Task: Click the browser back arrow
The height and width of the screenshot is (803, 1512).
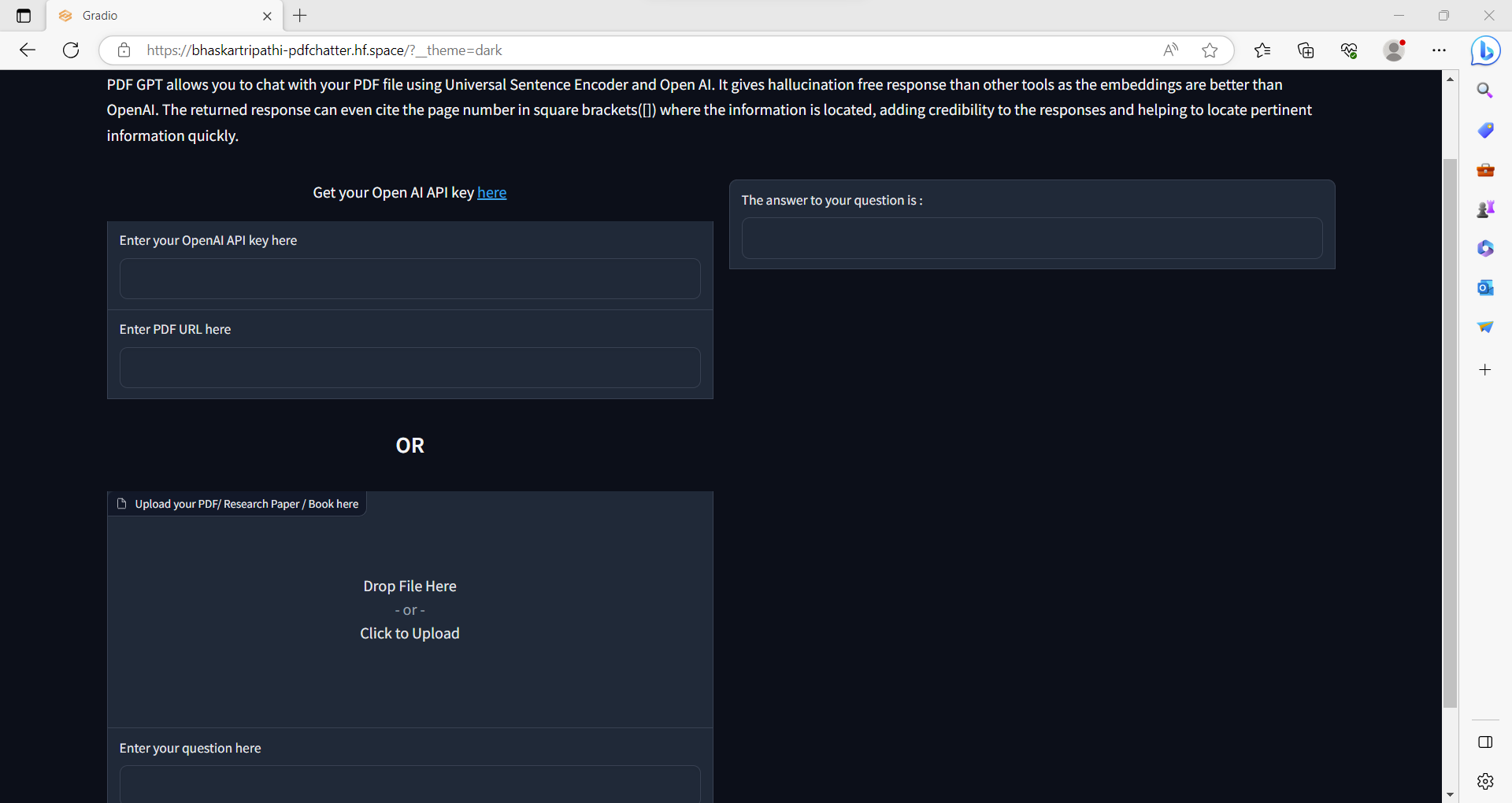Action: [x=28, y=50]
